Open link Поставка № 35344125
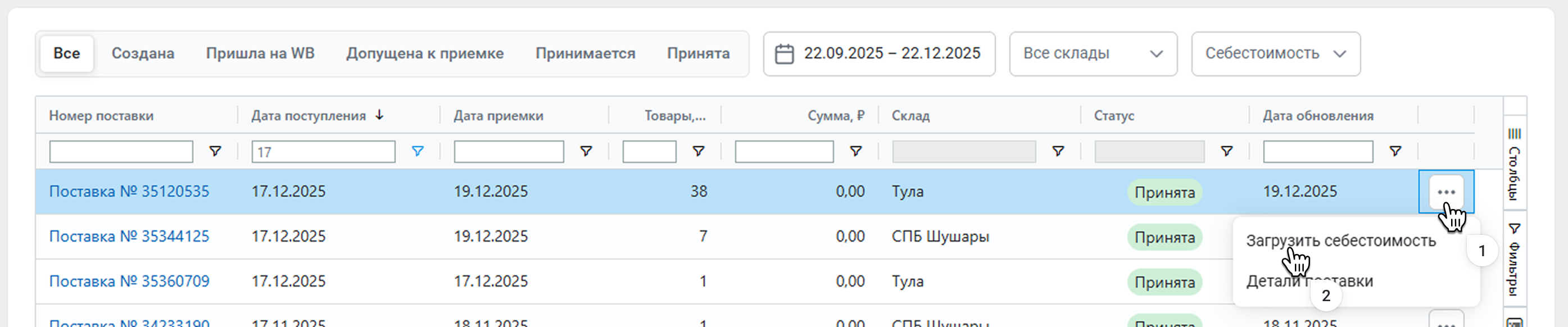Screen dimensions: 1568x327 point(129,237)
